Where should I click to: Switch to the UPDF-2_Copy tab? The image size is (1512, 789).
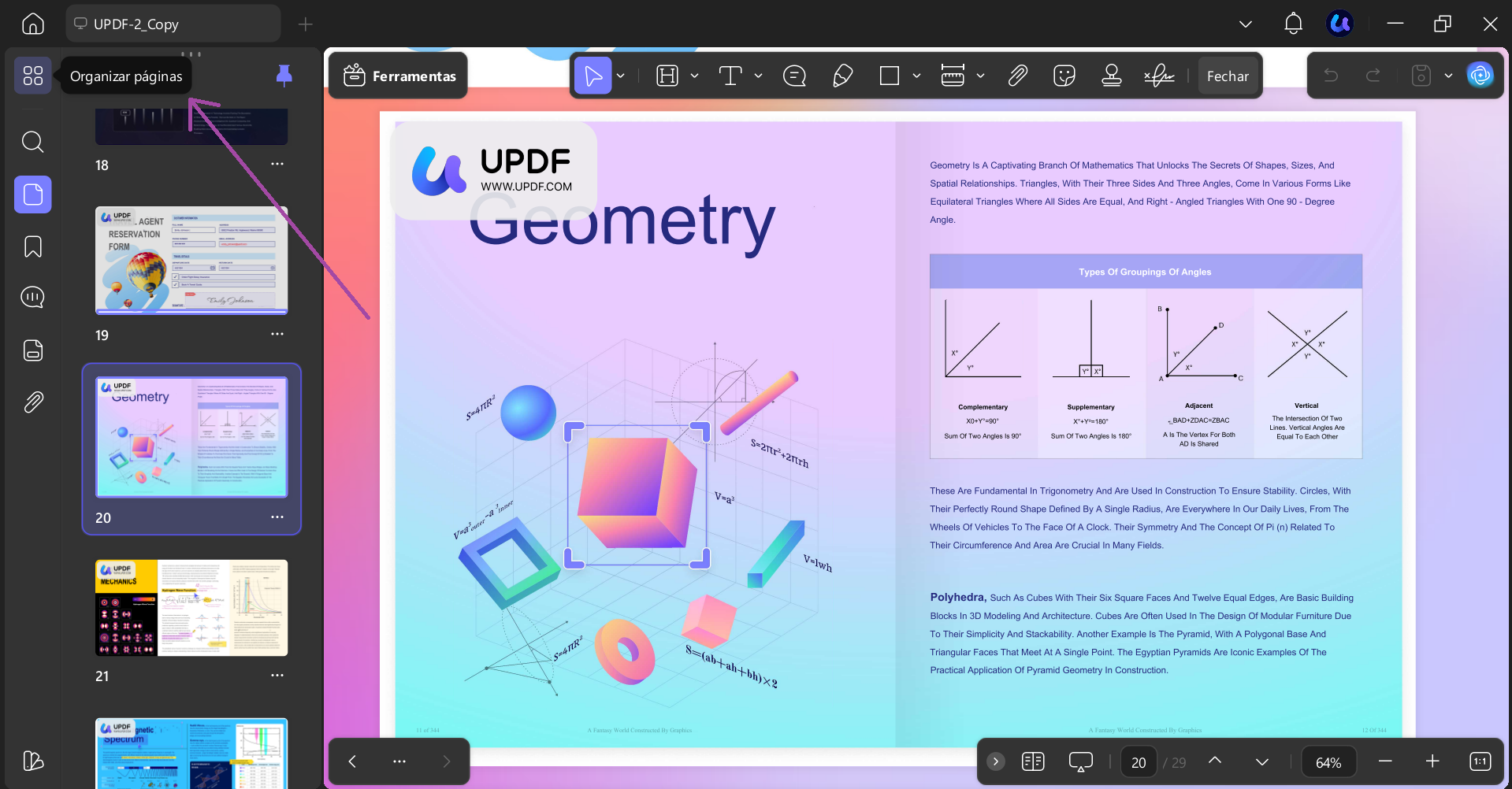click(173, 24)
